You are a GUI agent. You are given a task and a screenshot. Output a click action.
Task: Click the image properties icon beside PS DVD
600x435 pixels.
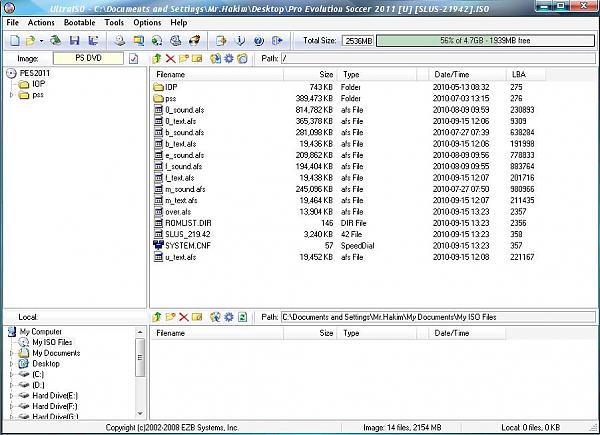[x=134, y=59]
